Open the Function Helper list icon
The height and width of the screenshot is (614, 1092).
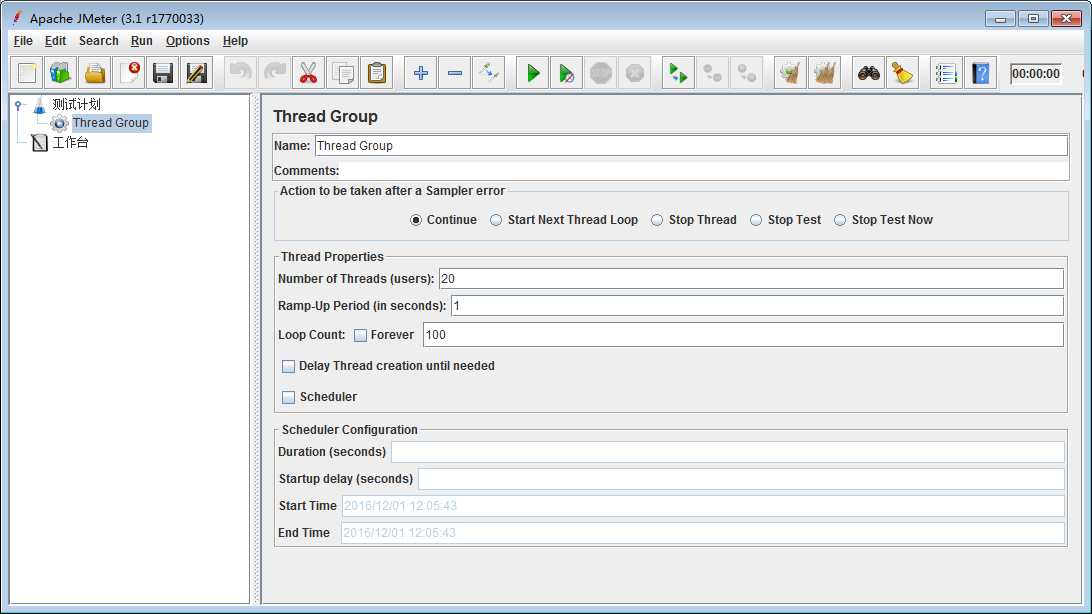click(x=946, y=73)
